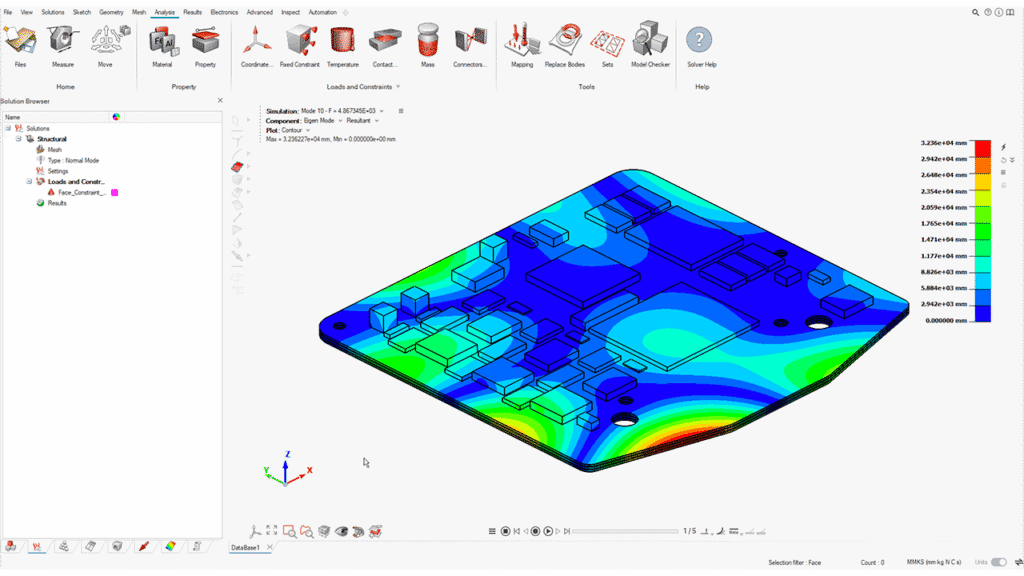Open the red arrow loads tab
Viewport: 1024px width, 576px height.
pos(144,546)
